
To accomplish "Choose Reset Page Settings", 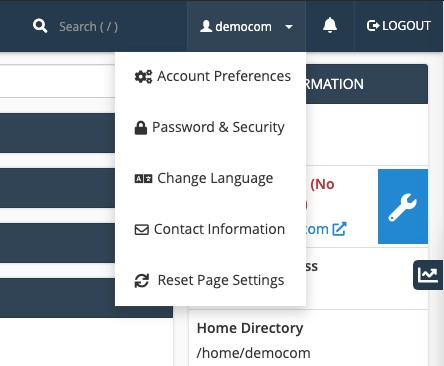I will coord(209,280).
